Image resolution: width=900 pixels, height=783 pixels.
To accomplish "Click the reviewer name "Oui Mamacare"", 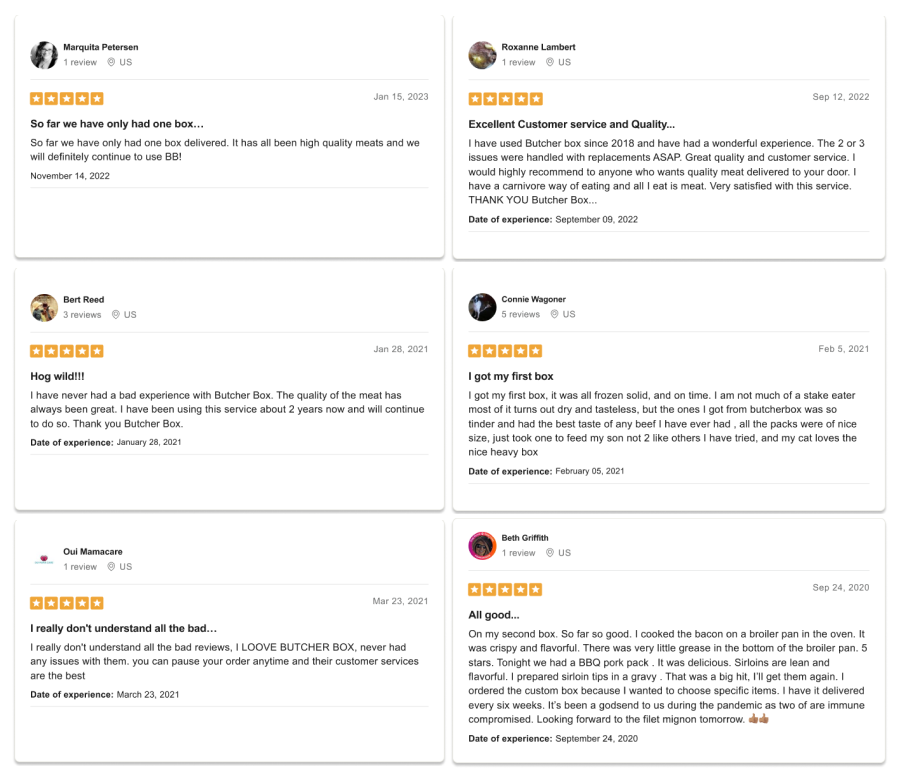I will coord(91,551).
